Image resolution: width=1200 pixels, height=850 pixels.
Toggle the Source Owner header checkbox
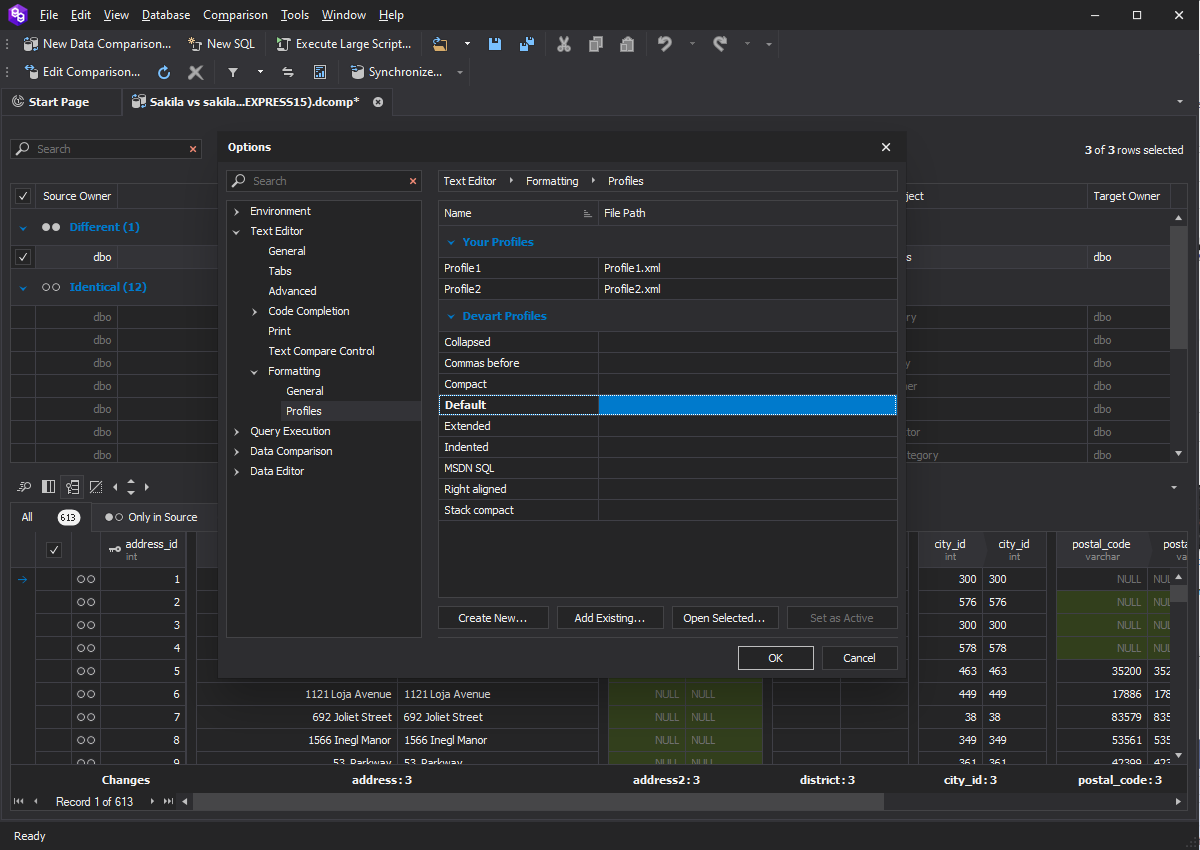click(22, 196)
